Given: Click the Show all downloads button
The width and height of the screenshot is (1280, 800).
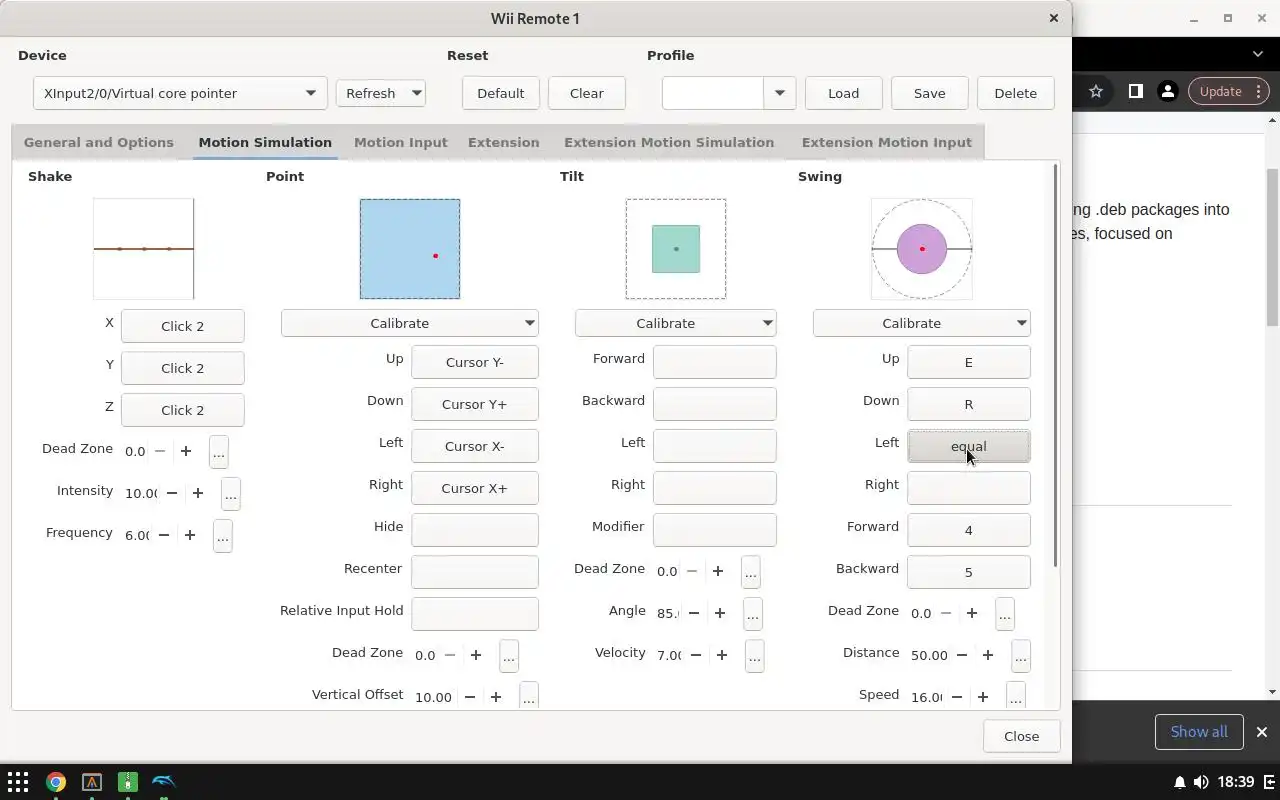Looking at the screenshot, I should [x=1199, y=732].
